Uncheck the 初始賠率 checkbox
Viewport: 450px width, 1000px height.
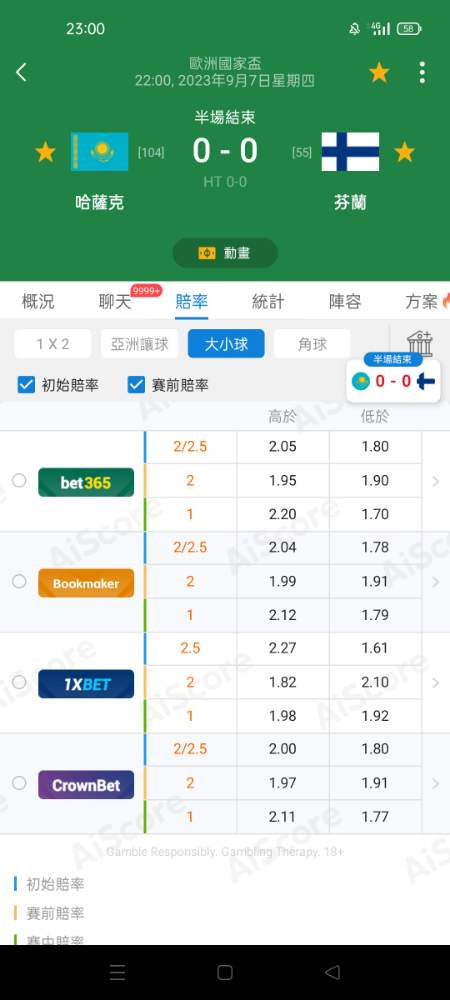(26, 385)
